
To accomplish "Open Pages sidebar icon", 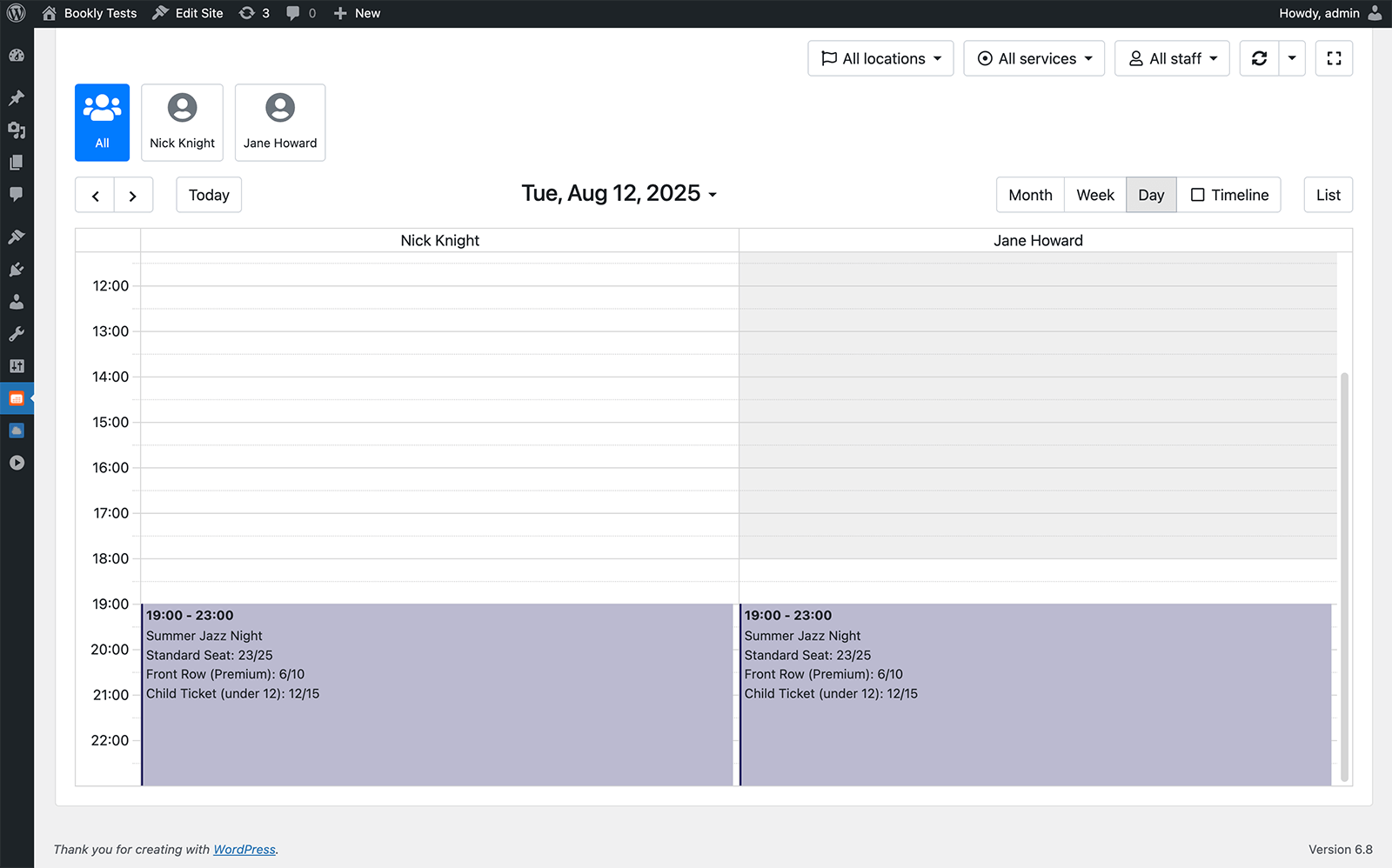I will tap(17, 163).
